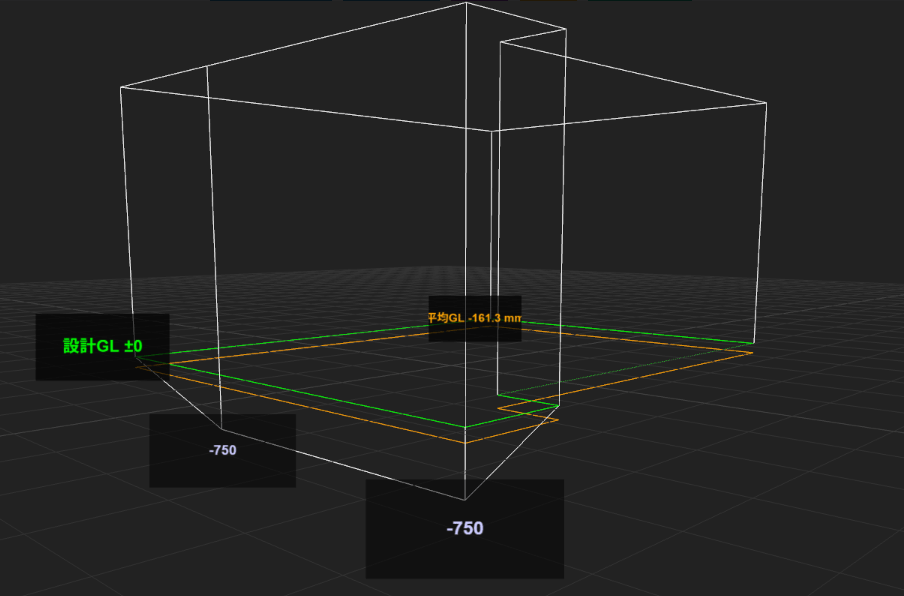Screen dimensions: 904x596
Task: Click the green 設計GL ±0 label
Action: (102, 347)
